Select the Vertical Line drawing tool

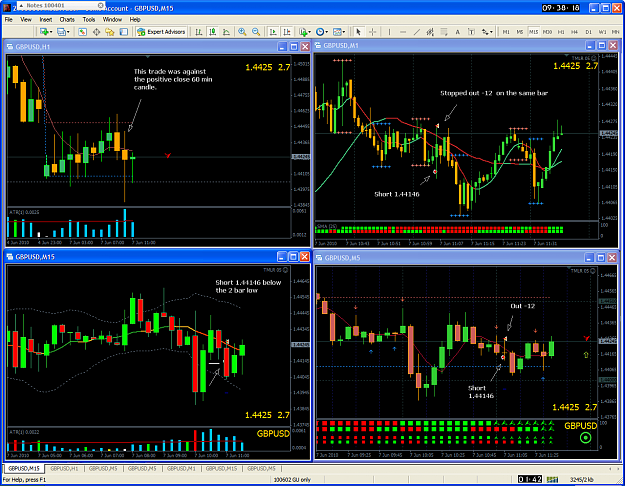click(389, 32)
